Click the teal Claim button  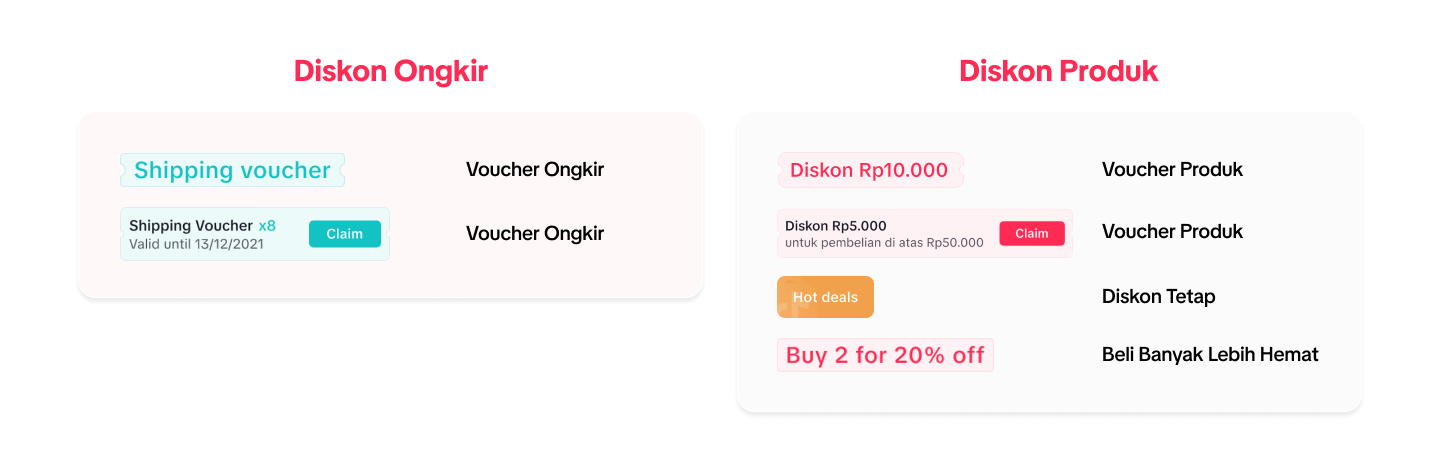[x=344, y=234]
